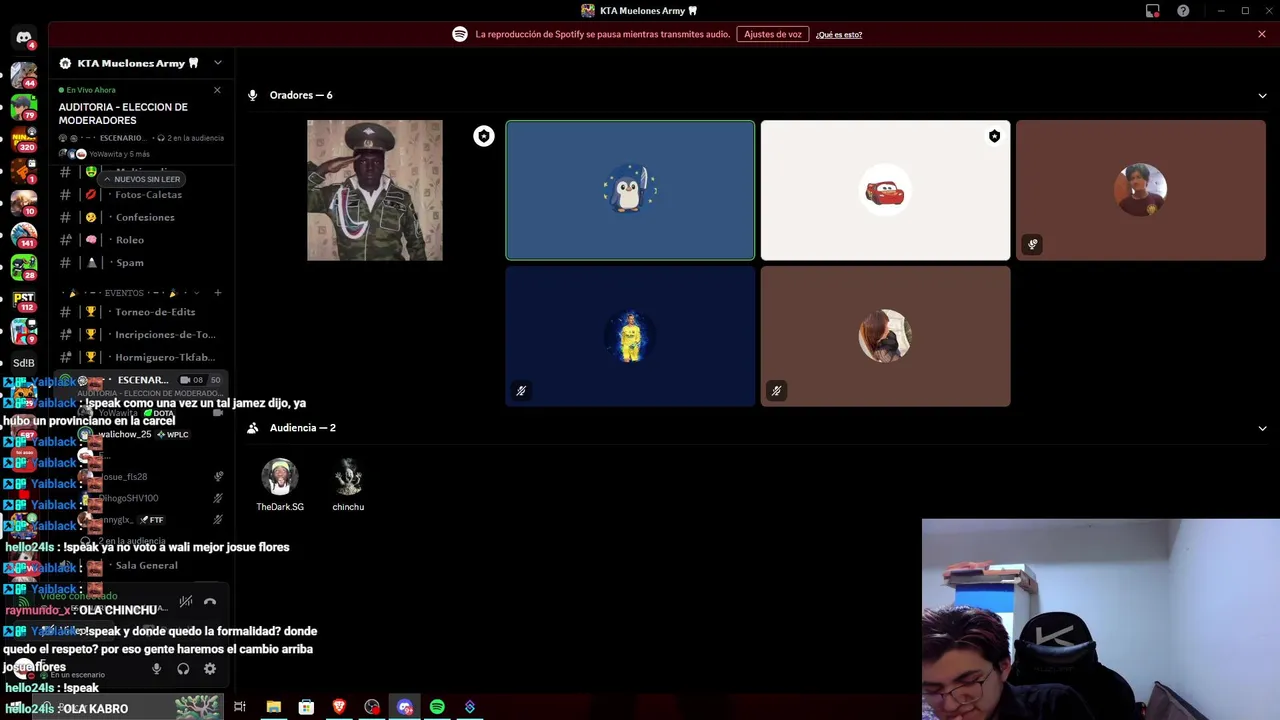Select the brown tile with person portrait
Image resolution: width=1280 pixels, height=720 pixels.
point(1141,190)
